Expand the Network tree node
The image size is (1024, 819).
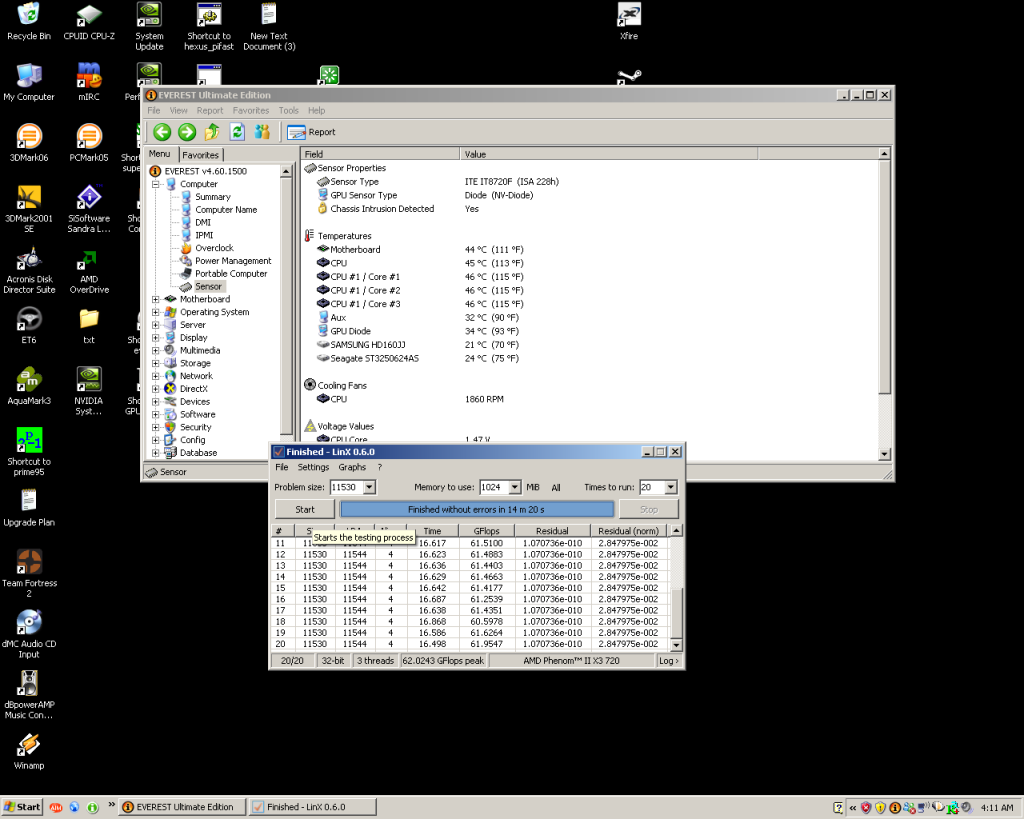(155, 376)
